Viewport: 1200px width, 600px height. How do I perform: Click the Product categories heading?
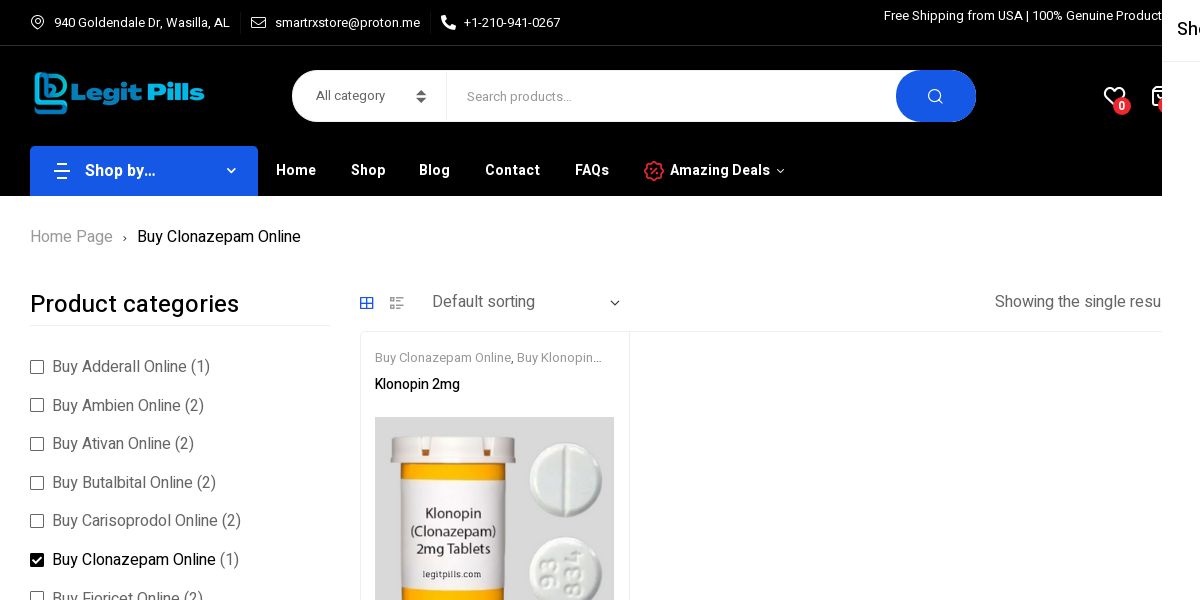click(x=134, y=304)
